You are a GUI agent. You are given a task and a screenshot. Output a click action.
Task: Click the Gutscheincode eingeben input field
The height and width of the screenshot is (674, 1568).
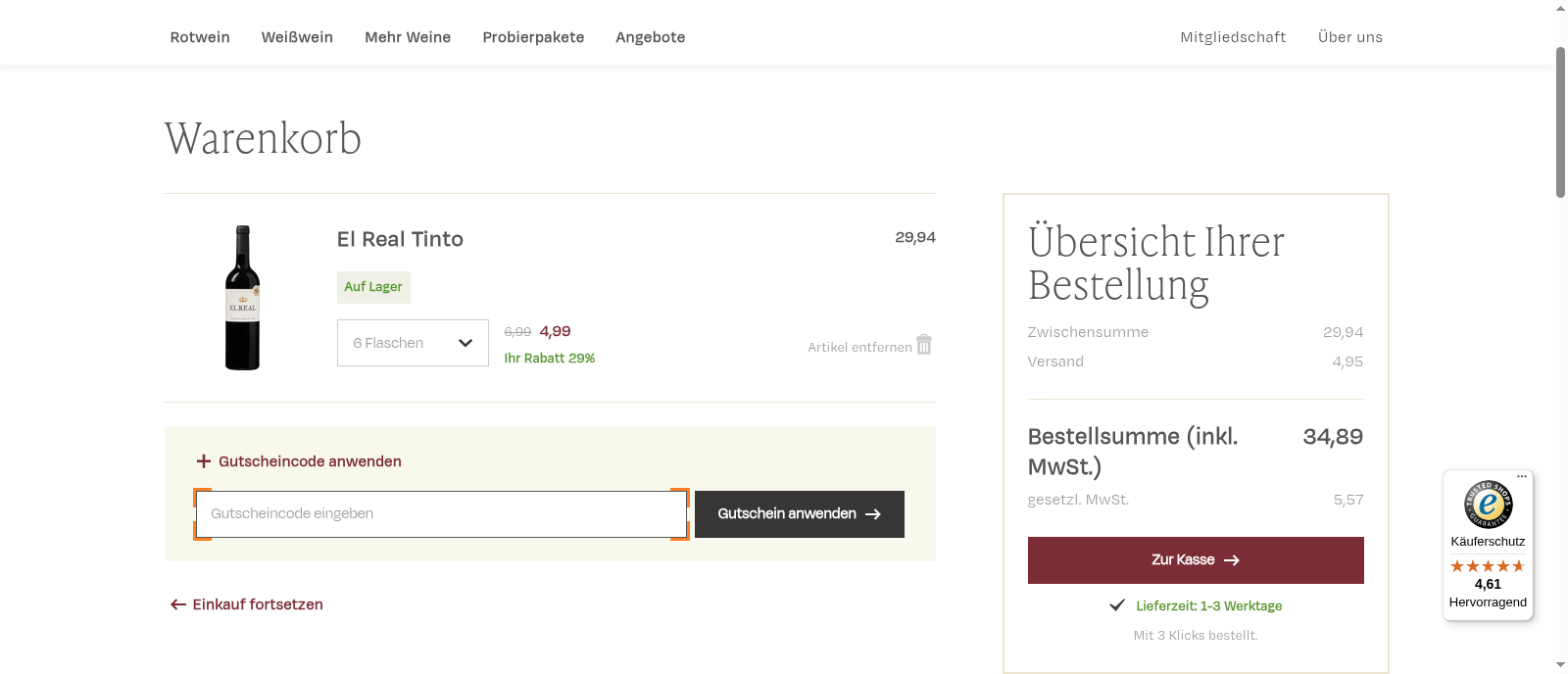pos(441,513)
